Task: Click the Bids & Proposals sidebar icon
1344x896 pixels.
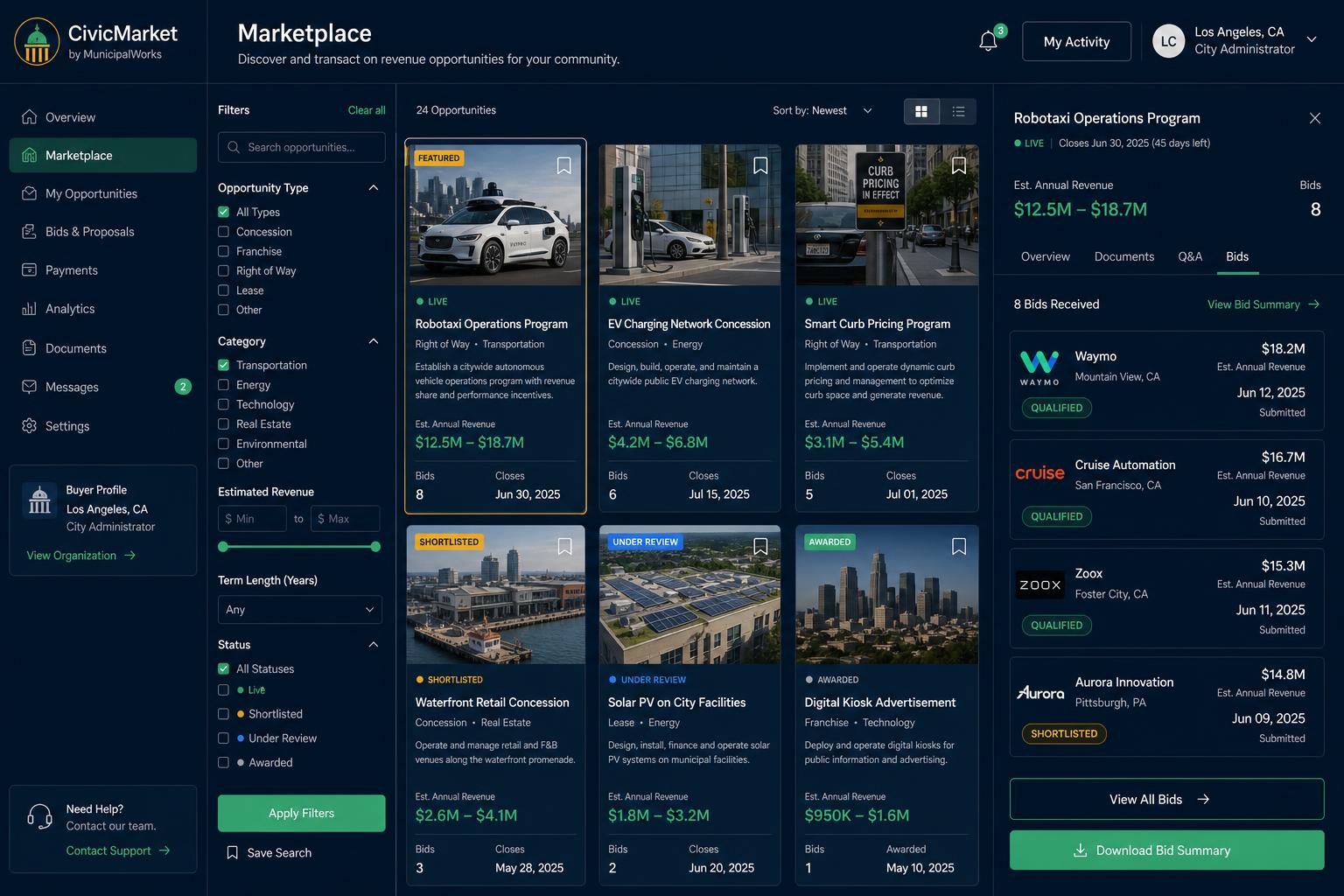Action: (x=29, y=232)
